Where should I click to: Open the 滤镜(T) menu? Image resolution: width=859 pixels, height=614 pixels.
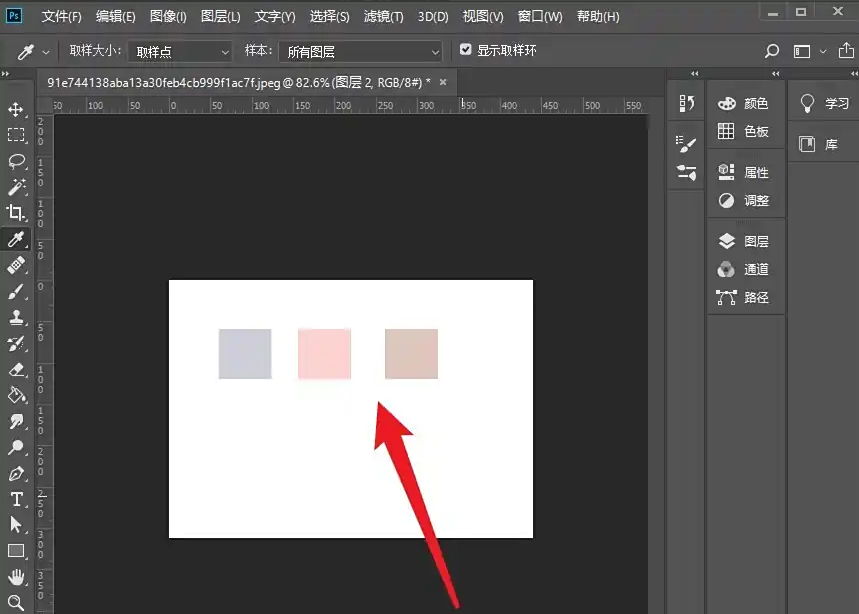pos(383,17)
